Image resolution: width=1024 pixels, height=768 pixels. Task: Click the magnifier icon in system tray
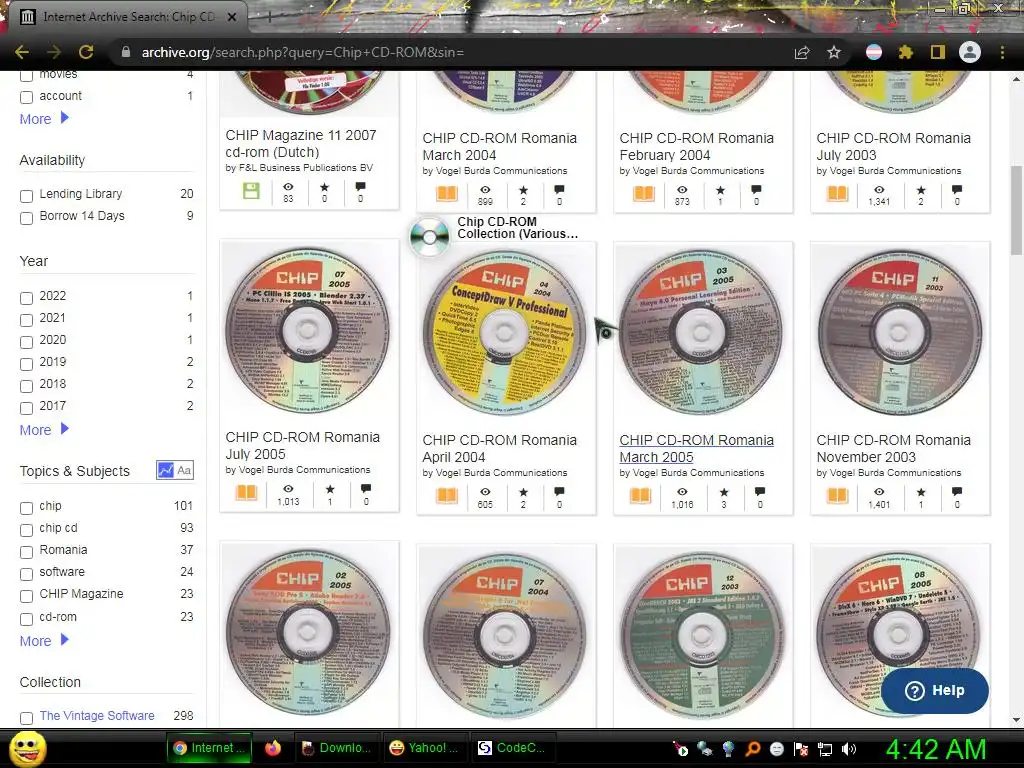(x=752, y=749)
